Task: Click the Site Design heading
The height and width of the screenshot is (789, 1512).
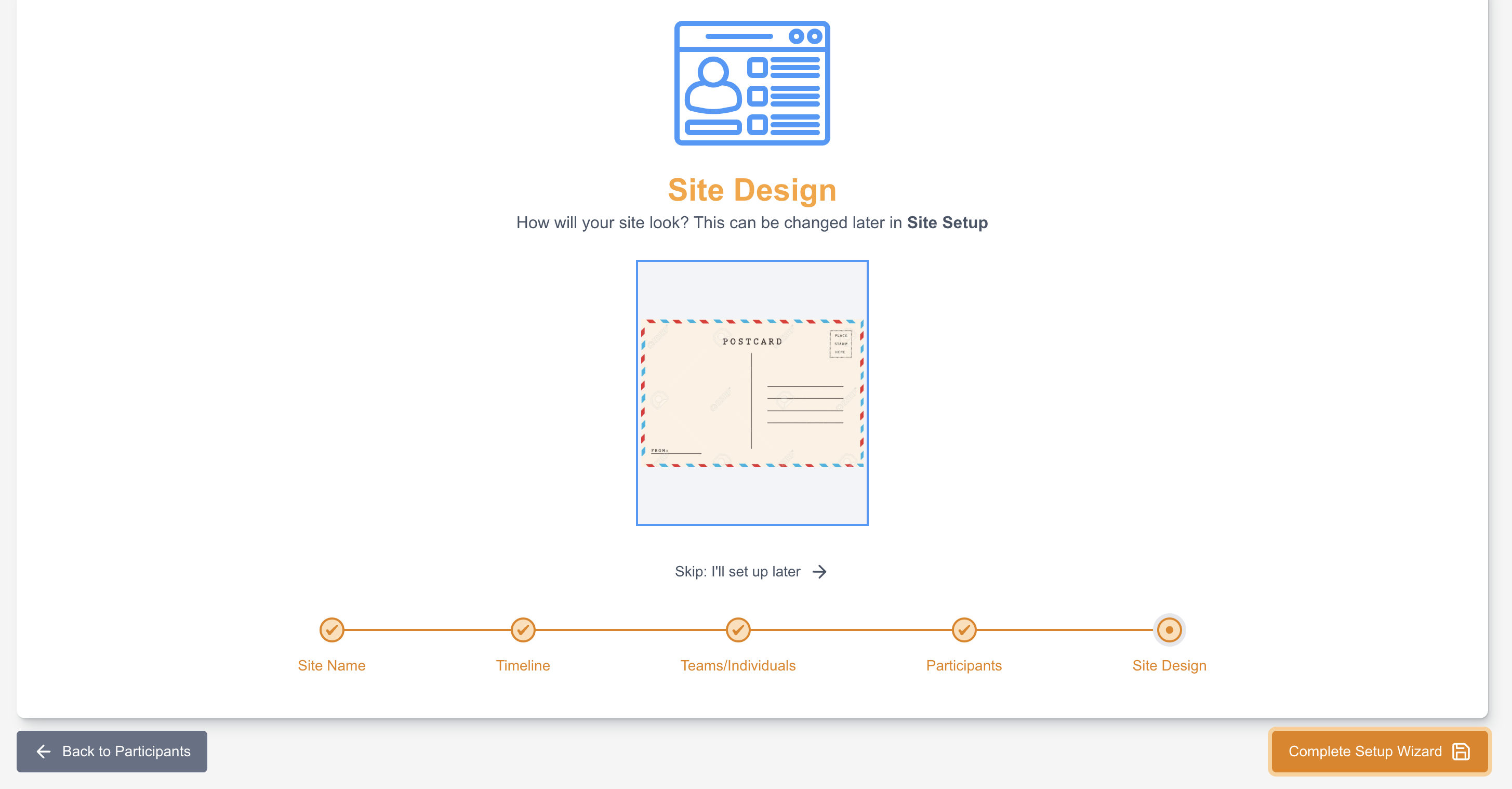Action: point(752,190)
